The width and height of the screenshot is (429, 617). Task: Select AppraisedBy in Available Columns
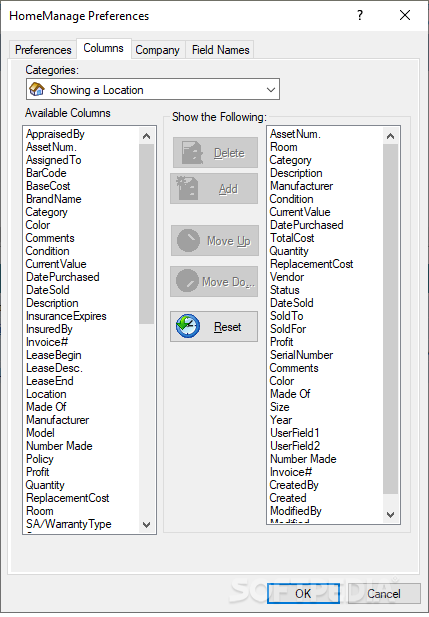click(x=55, y=134)
